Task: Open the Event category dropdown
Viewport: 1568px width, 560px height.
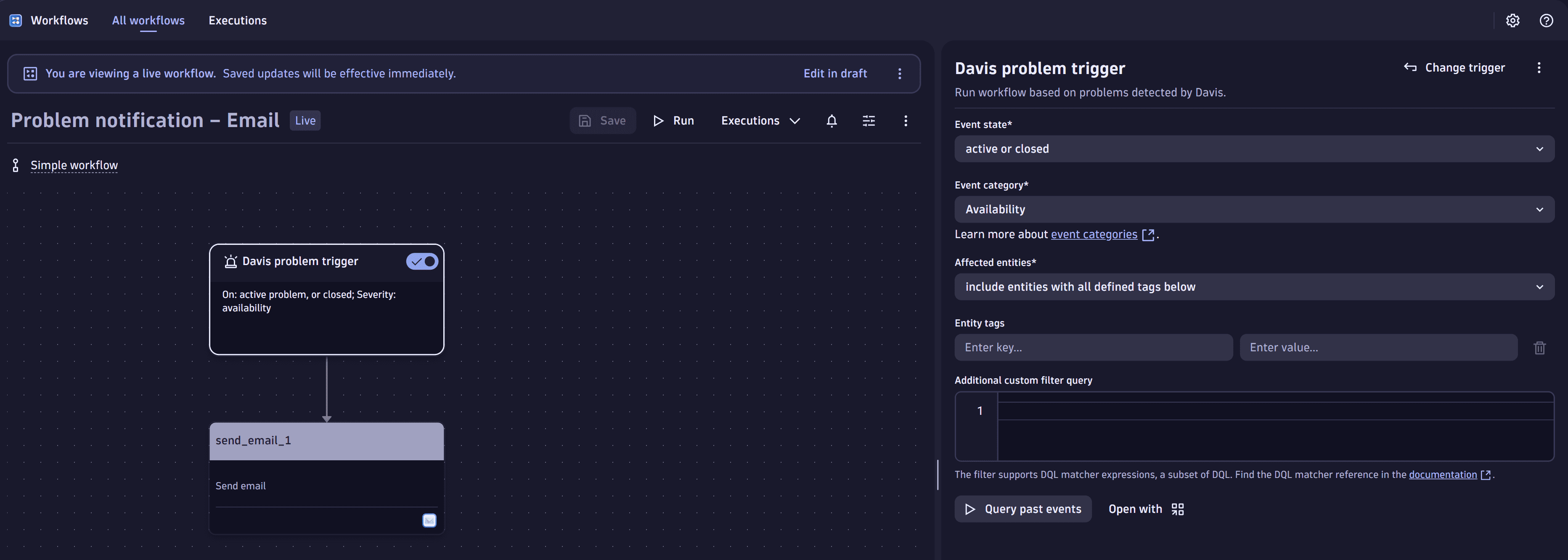Action: [x=1254, y=210]
